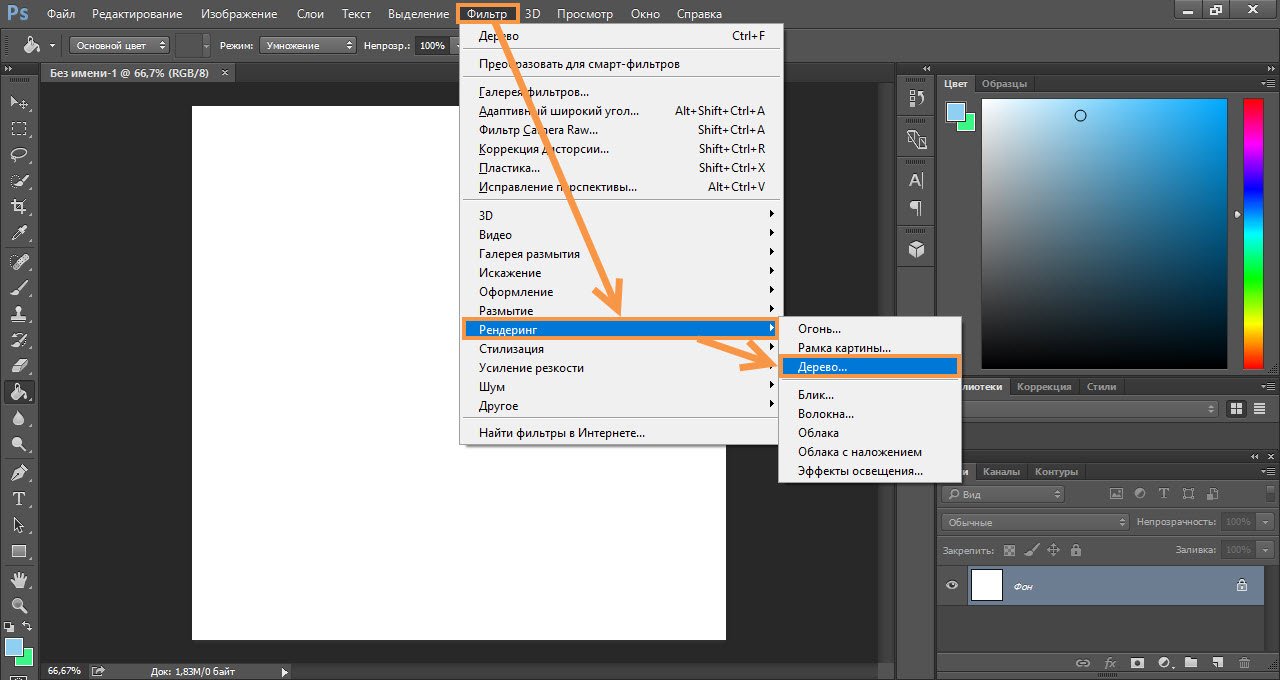Activate the Eyedropper tool
This screenshot has height=680, width=1280.
point(19,234)
